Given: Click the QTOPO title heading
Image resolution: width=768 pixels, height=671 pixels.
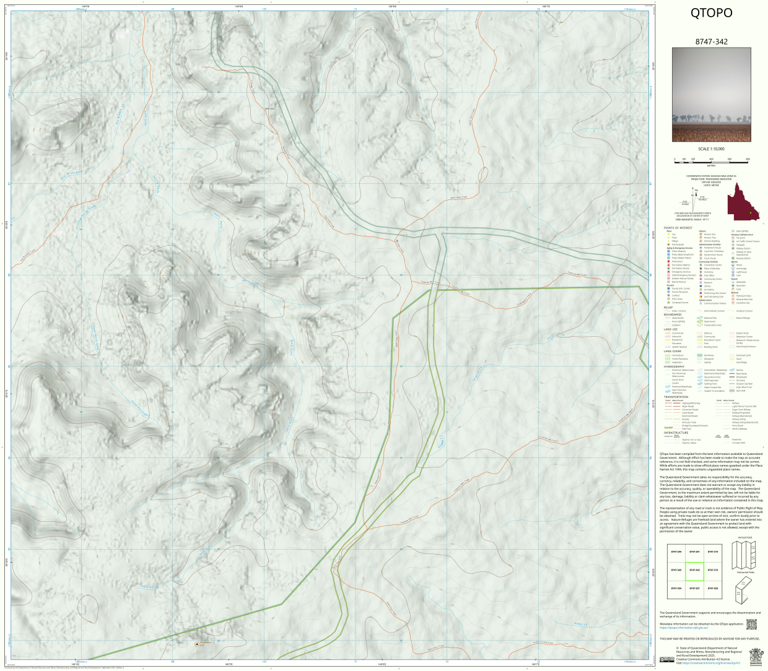Looking at the screenshot, I should click(711, 13).
